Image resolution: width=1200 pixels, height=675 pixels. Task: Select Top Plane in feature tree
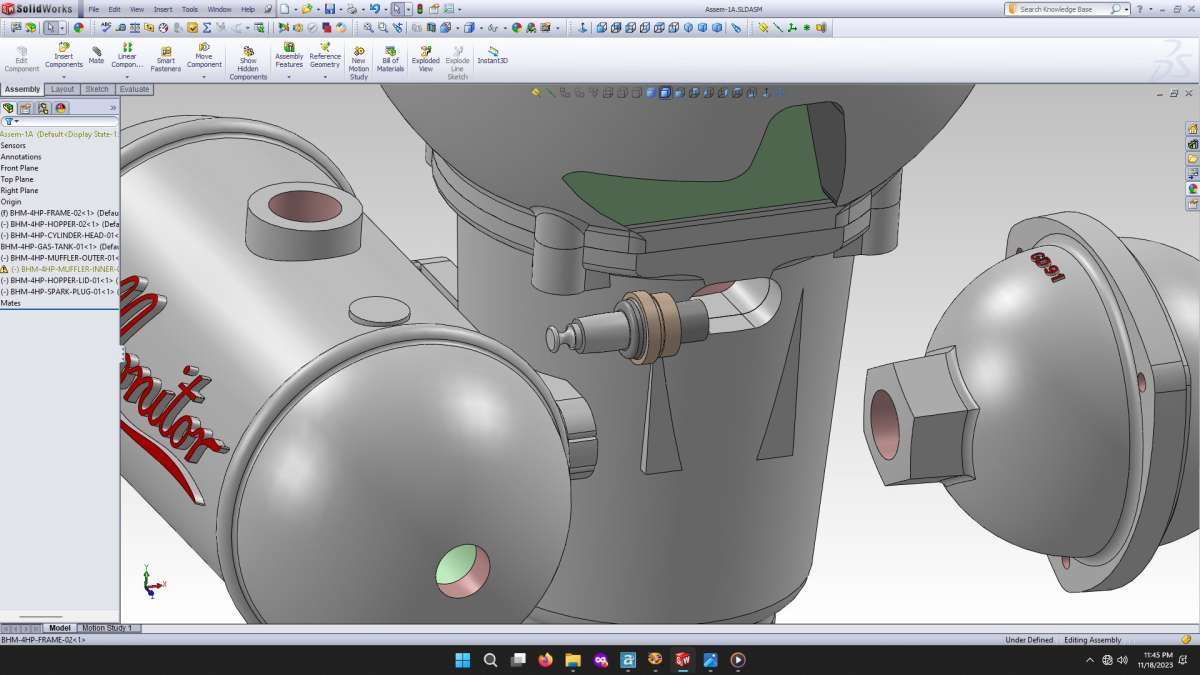click(17, 179)
